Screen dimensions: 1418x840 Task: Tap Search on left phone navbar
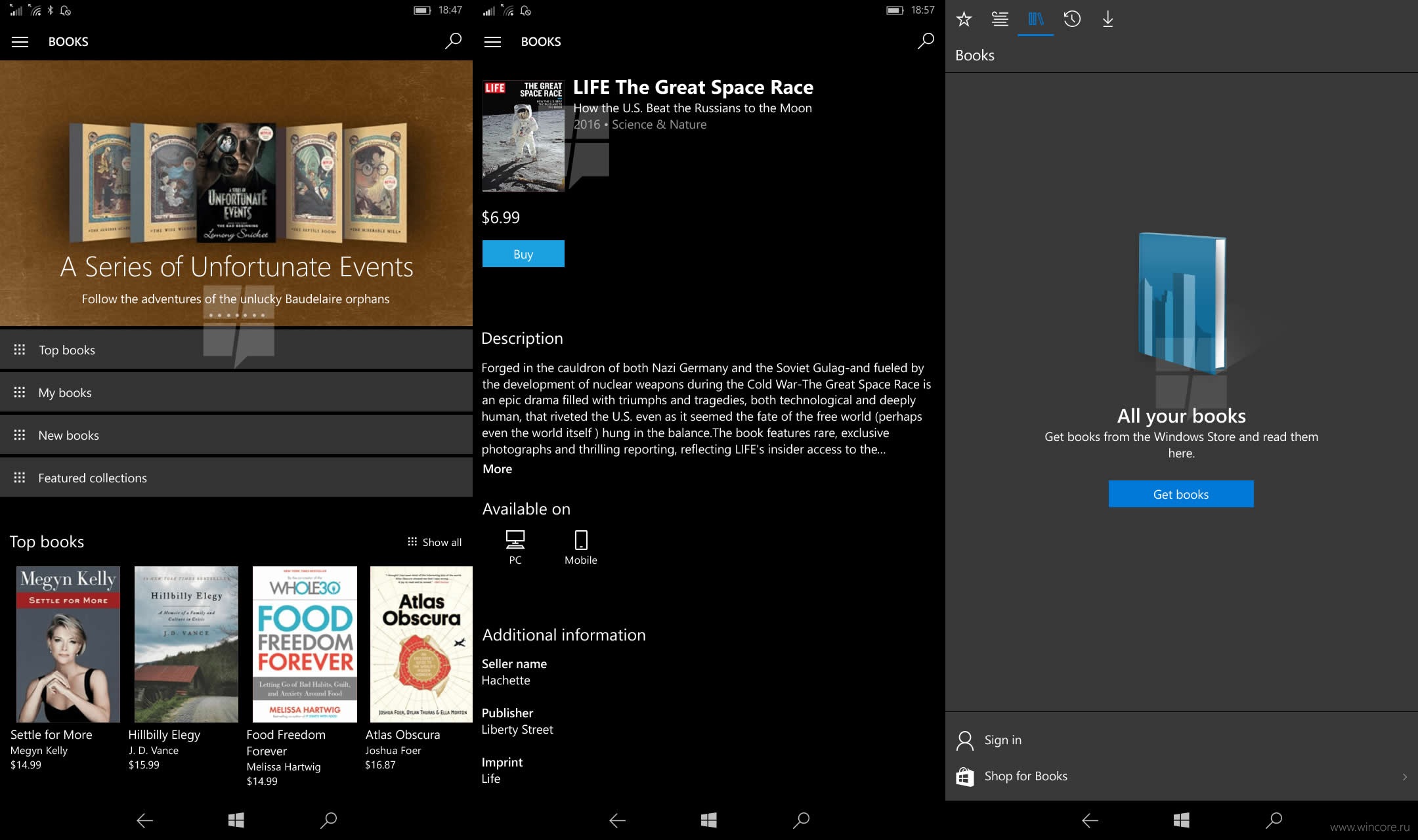328,820
